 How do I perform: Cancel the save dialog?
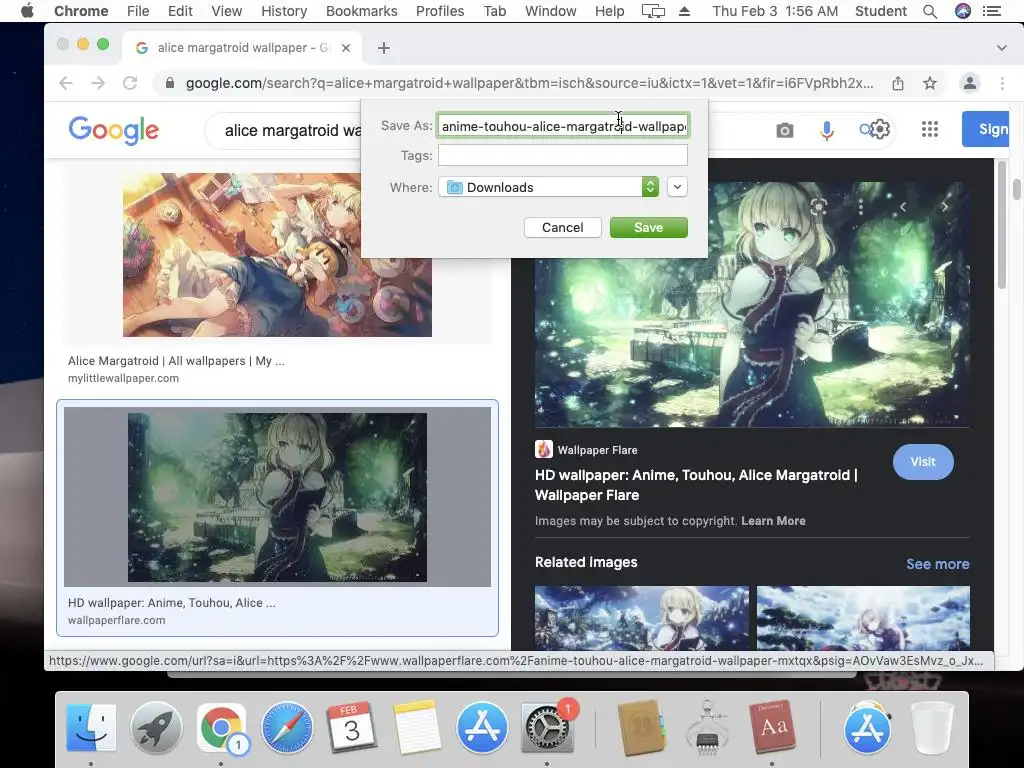pos(562,227)
